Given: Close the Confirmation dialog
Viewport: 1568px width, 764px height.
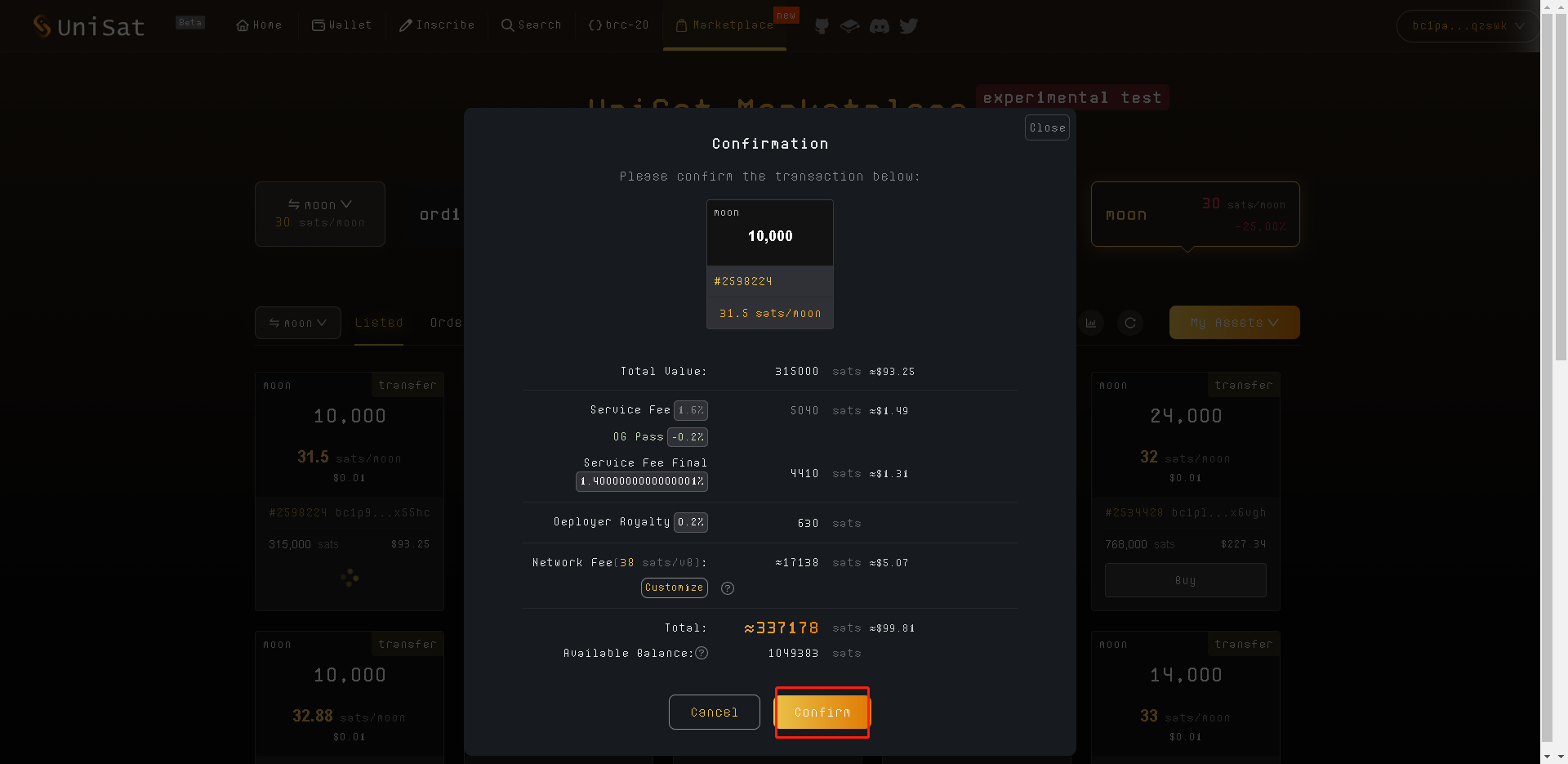Looking at the screenshot, I should 1047,127.
